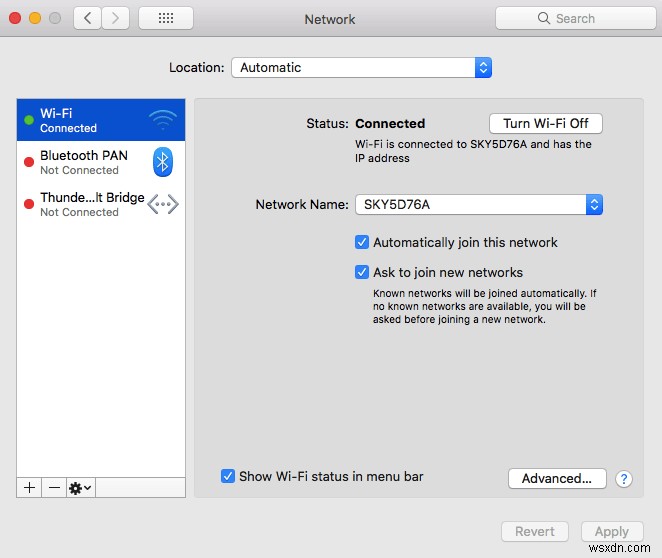Click the Apply button
Viewport: 662px width, 558px height.
click(x=612, y=531)
